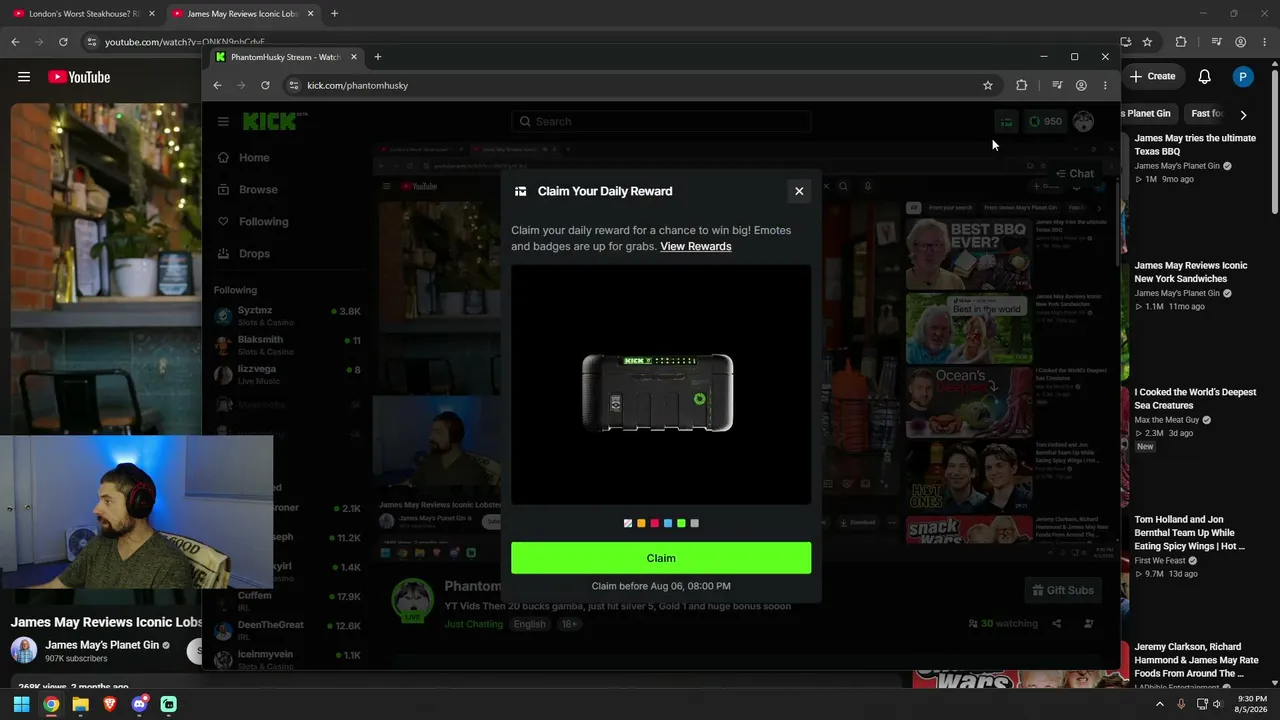Show hidden system tray icons
The image size is (1280, 720).
point(1160,704)
